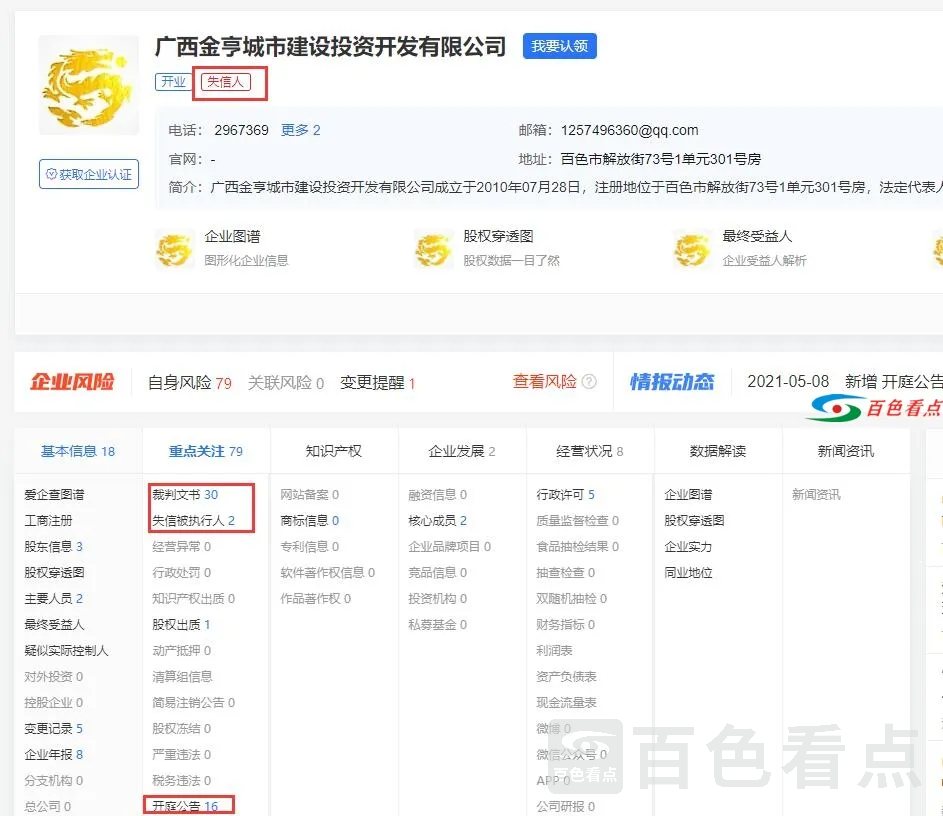Expand 更多 2 phone numbers
The height and width of the screenshot is (816, 943).
pyautogui.click(x=300, y=130)
